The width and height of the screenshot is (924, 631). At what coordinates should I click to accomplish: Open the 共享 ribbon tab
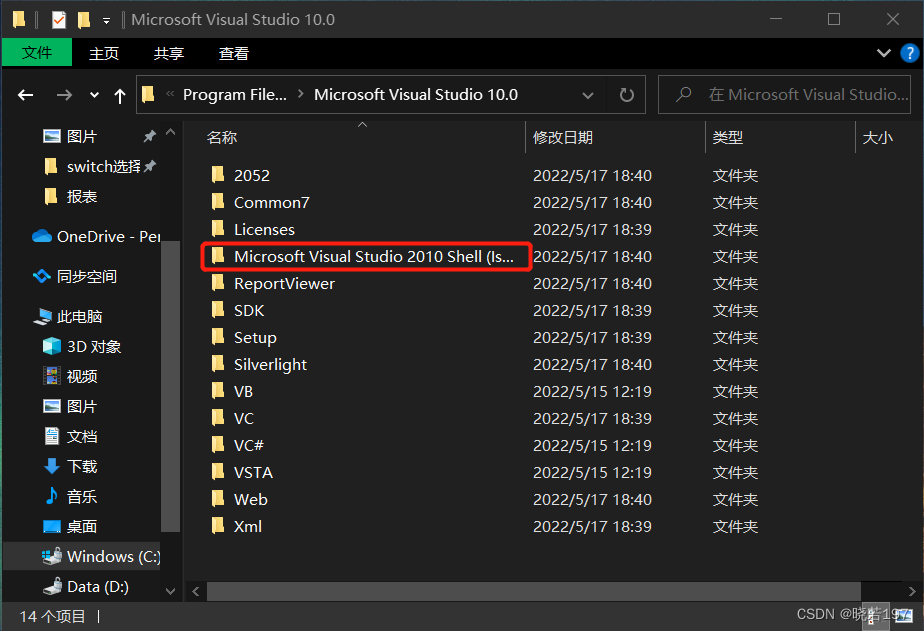[169, 53]
